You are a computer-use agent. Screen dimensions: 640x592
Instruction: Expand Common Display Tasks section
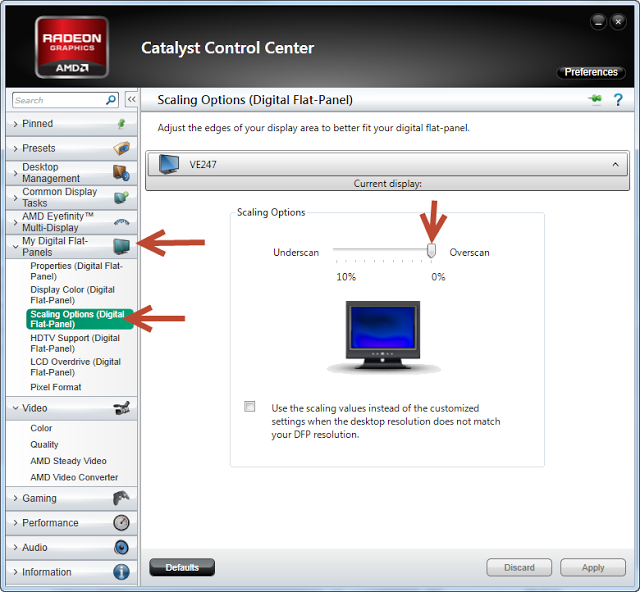[x=16, y=198]
